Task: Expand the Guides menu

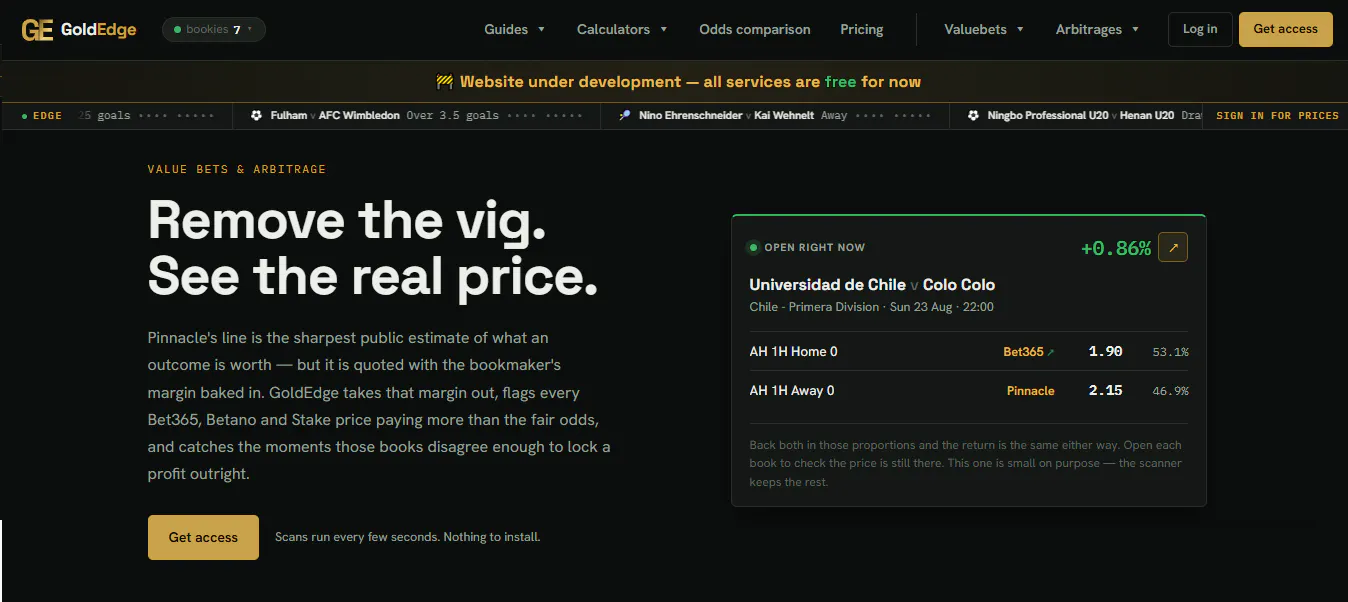Action: point(515,29)
